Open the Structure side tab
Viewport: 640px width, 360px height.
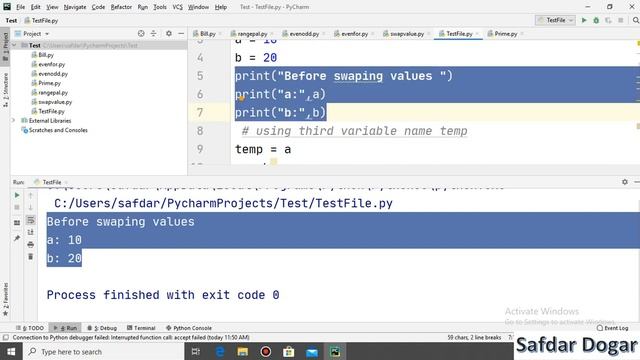pyautogui.click(x=5, y=90)
